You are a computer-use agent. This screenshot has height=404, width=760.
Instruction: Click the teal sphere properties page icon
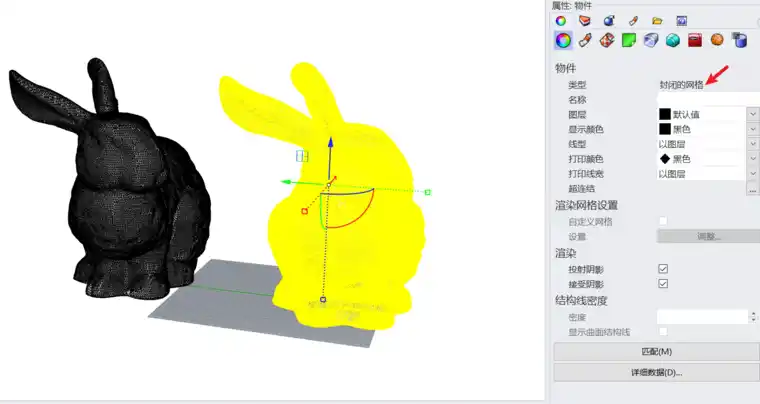(673, 40)
